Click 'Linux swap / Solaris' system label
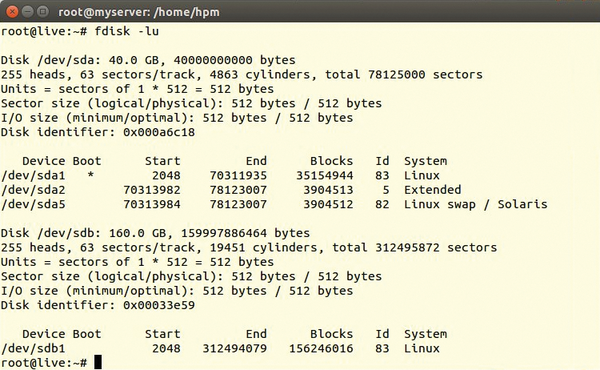The height and width of the screenshot is (370, 600). coord(476,204)
